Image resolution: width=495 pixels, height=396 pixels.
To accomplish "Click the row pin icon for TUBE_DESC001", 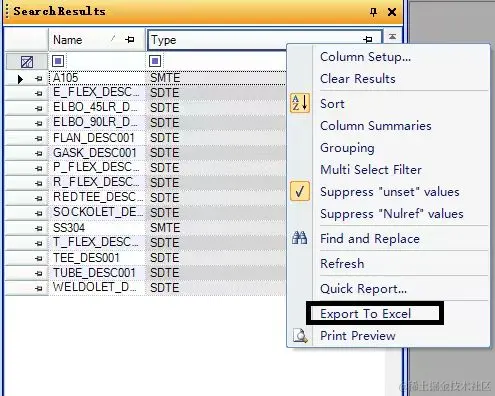I will (x=39, y=274).
